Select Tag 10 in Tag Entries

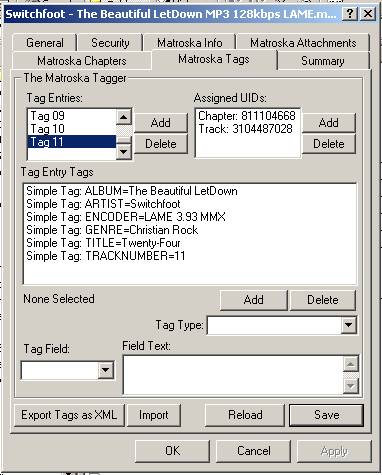tap(72, 129)
